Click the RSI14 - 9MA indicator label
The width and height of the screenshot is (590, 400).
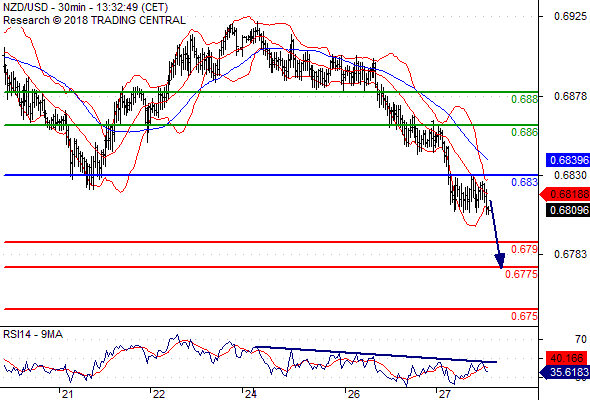33,334
